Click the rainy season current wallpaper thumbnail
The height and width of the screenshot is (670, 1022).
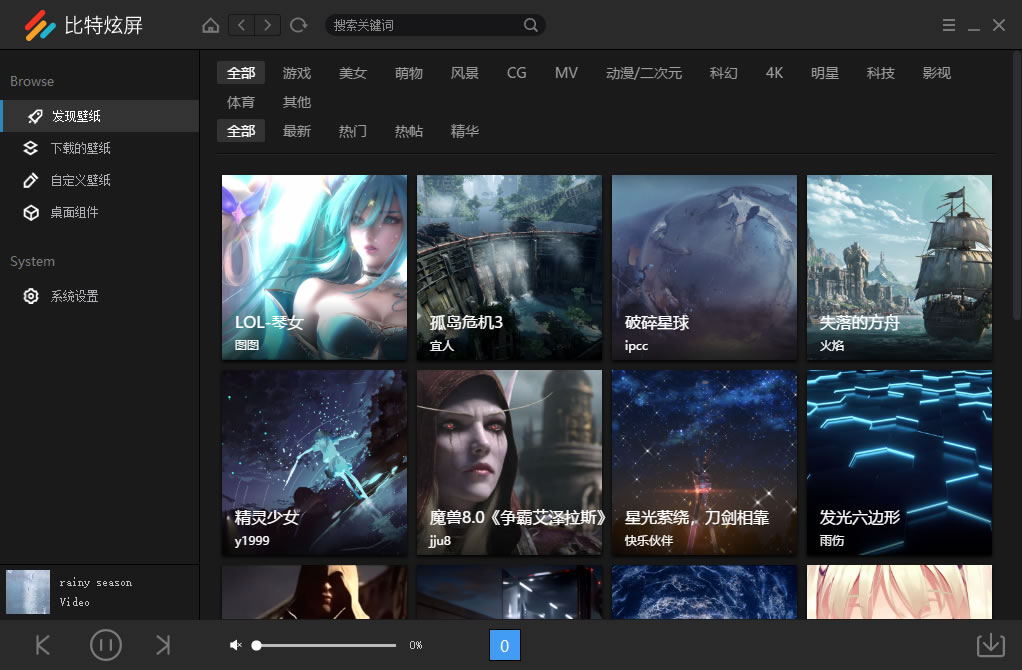[28, 592]
